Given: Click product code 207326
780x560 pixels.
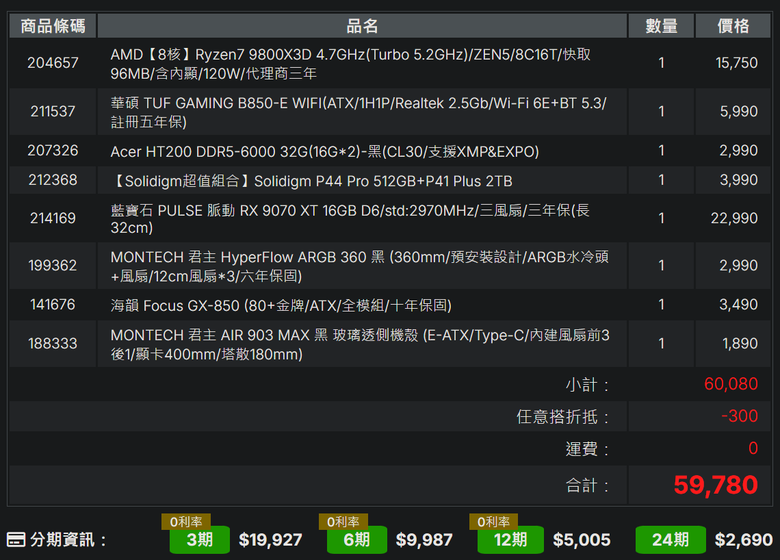Looking at the screenshot, I should click(53, 151).
